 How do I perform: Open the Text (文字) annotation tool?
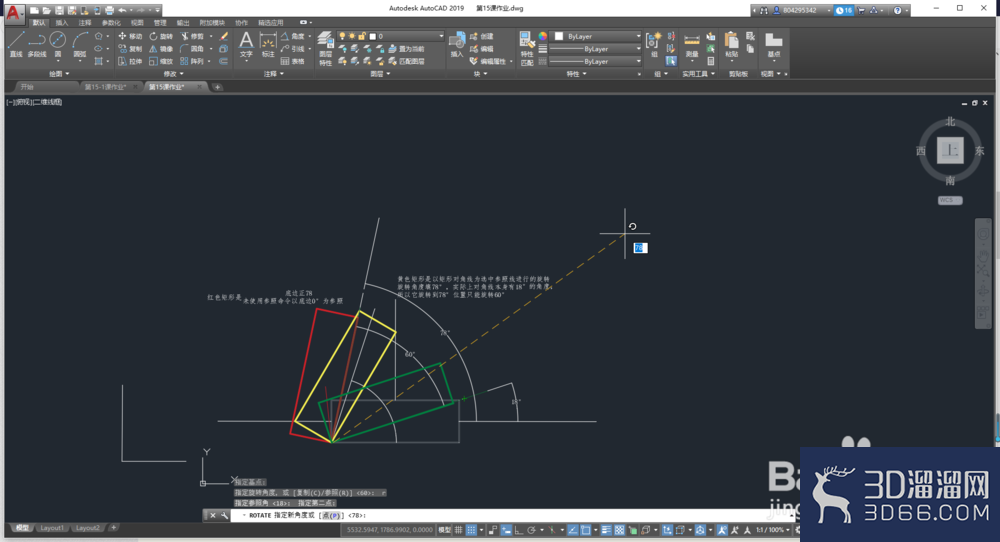(x=246, y=45)
